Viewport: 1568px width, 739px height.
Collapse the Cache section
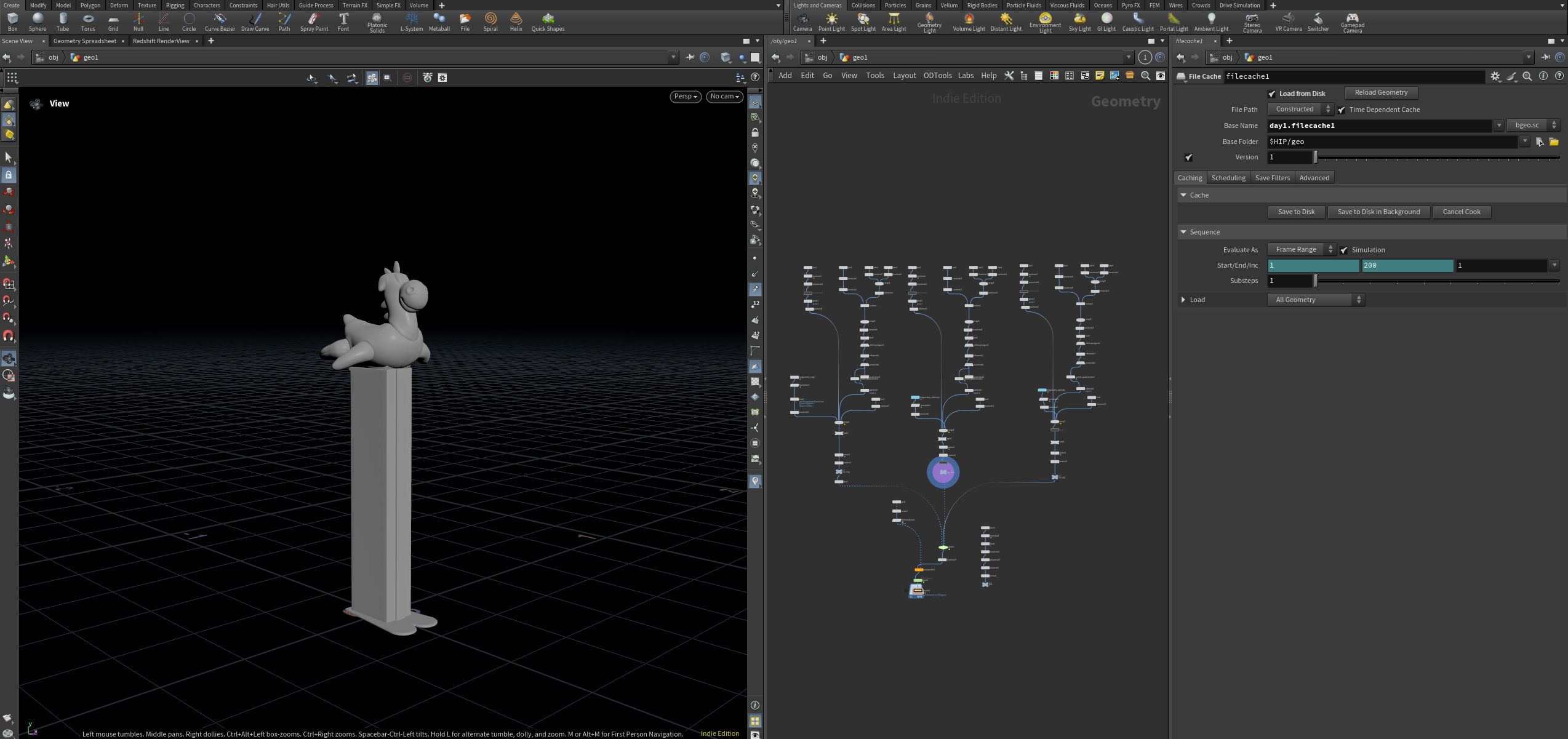coord(1183,195)
